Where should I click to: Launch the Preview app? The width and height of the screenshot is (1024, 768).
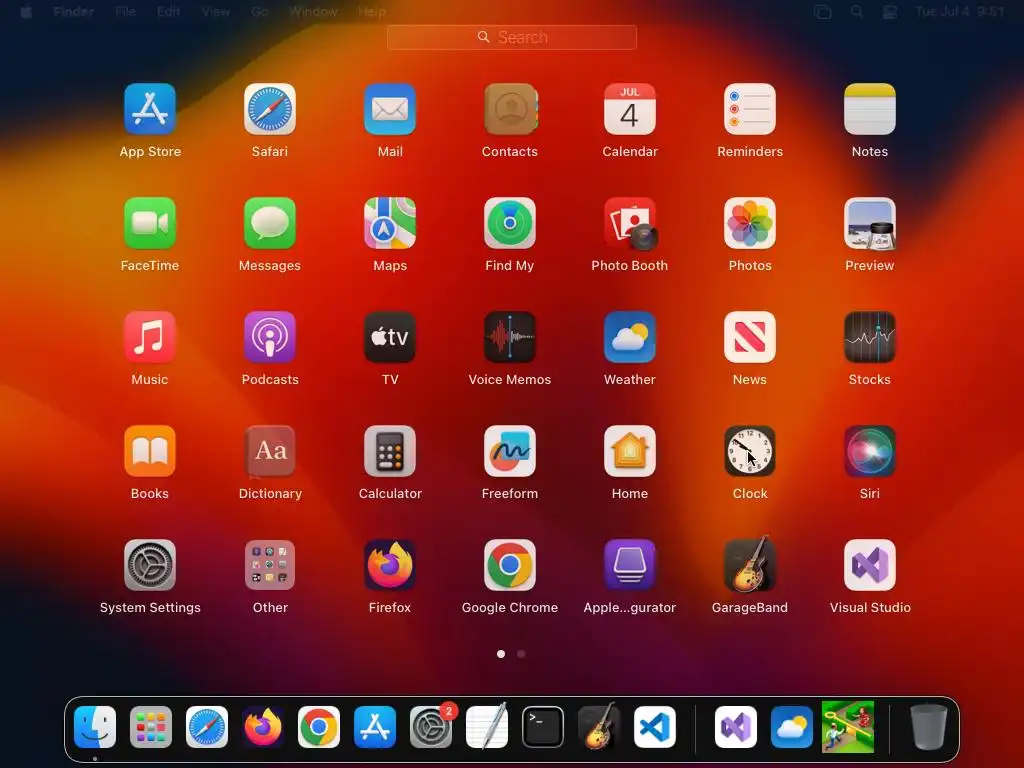point(870,223)
